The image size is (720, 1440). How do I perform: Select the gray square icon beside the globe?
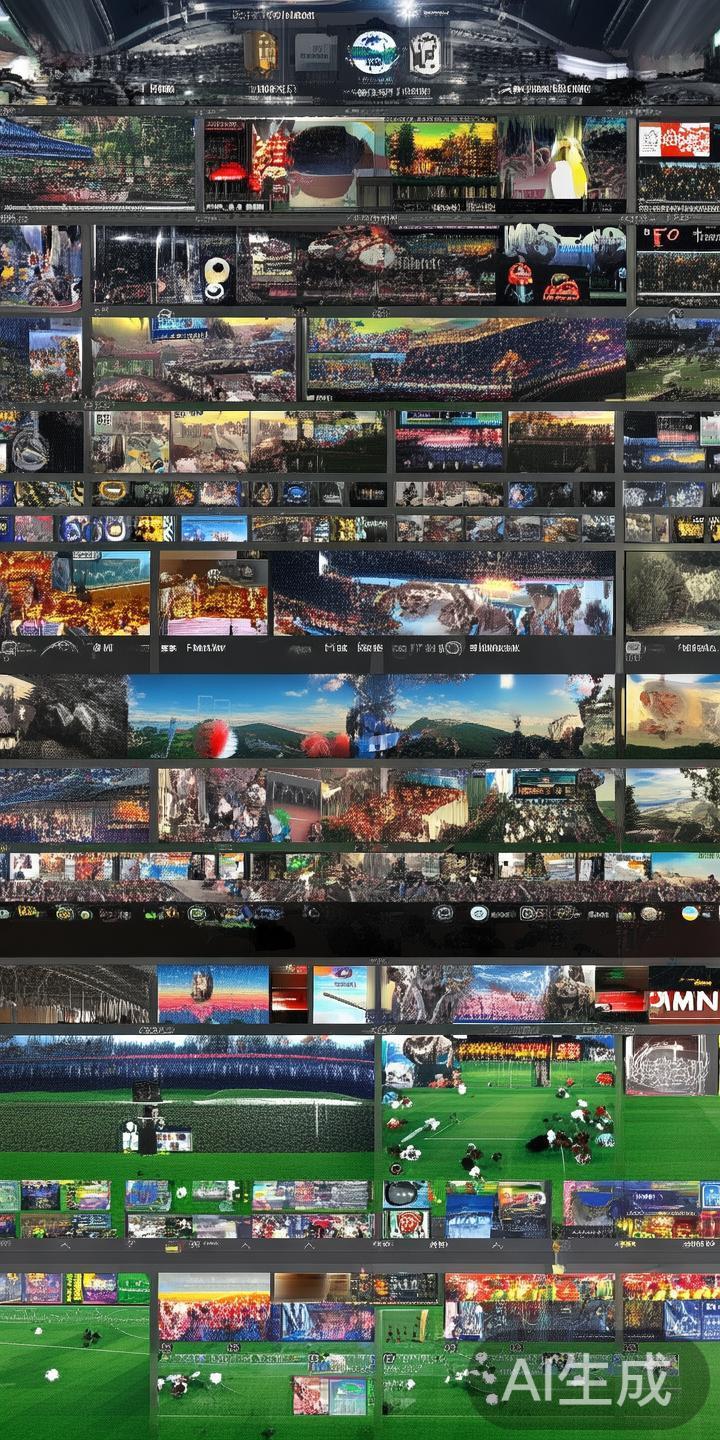pyautogui.click(x=314, y=52)
